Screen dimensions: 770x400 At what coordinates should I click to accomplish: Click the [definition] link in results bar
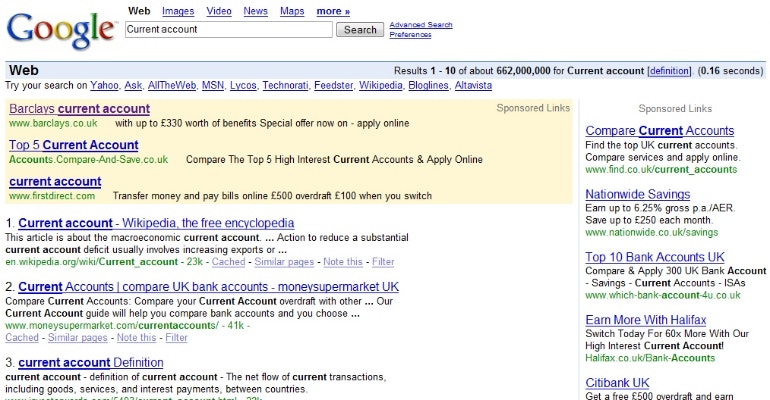pyautogui.click(x=668, y=71)
